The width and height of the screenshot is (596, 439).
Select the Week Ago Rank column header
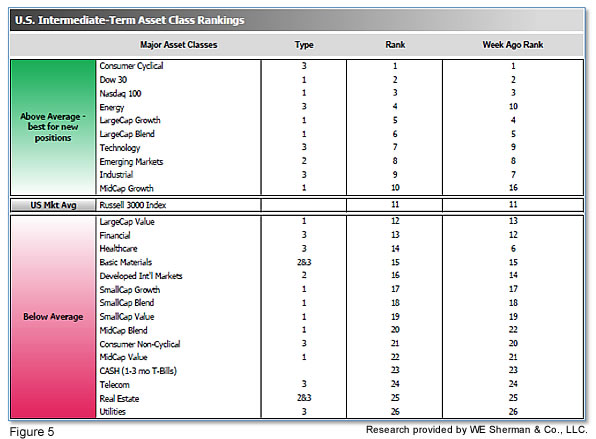(513, 45)
